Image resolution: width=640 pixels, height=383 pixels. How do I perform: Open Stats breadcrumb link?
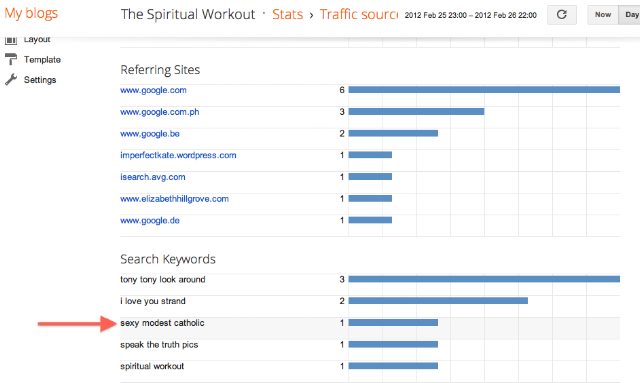click(288, 14)
